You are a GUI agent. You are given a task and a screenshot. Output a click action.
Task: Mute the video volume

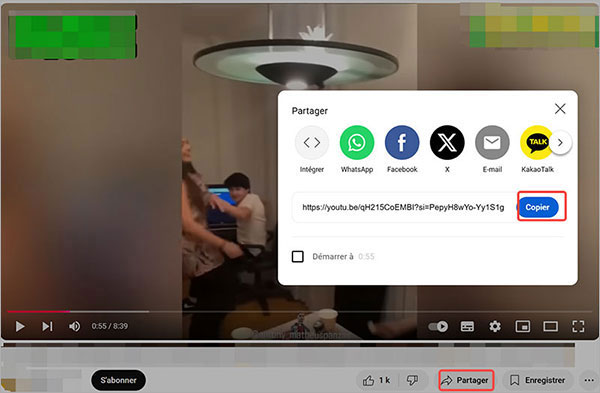coord(75,326)
